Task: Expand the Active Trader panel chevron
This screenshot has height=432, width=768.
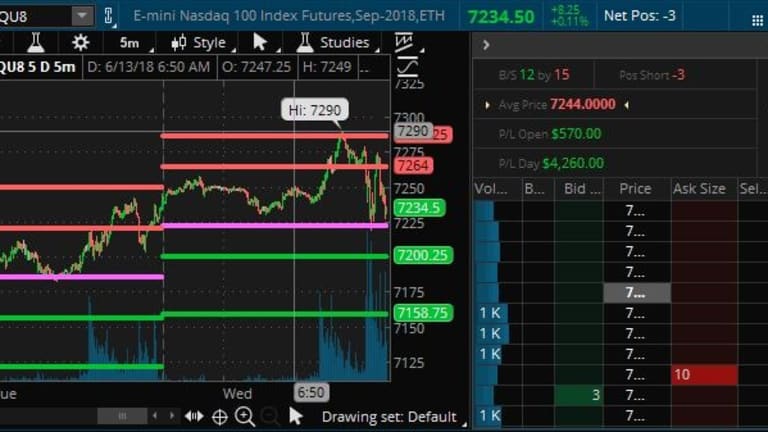Action: click(x=486, y=45)
